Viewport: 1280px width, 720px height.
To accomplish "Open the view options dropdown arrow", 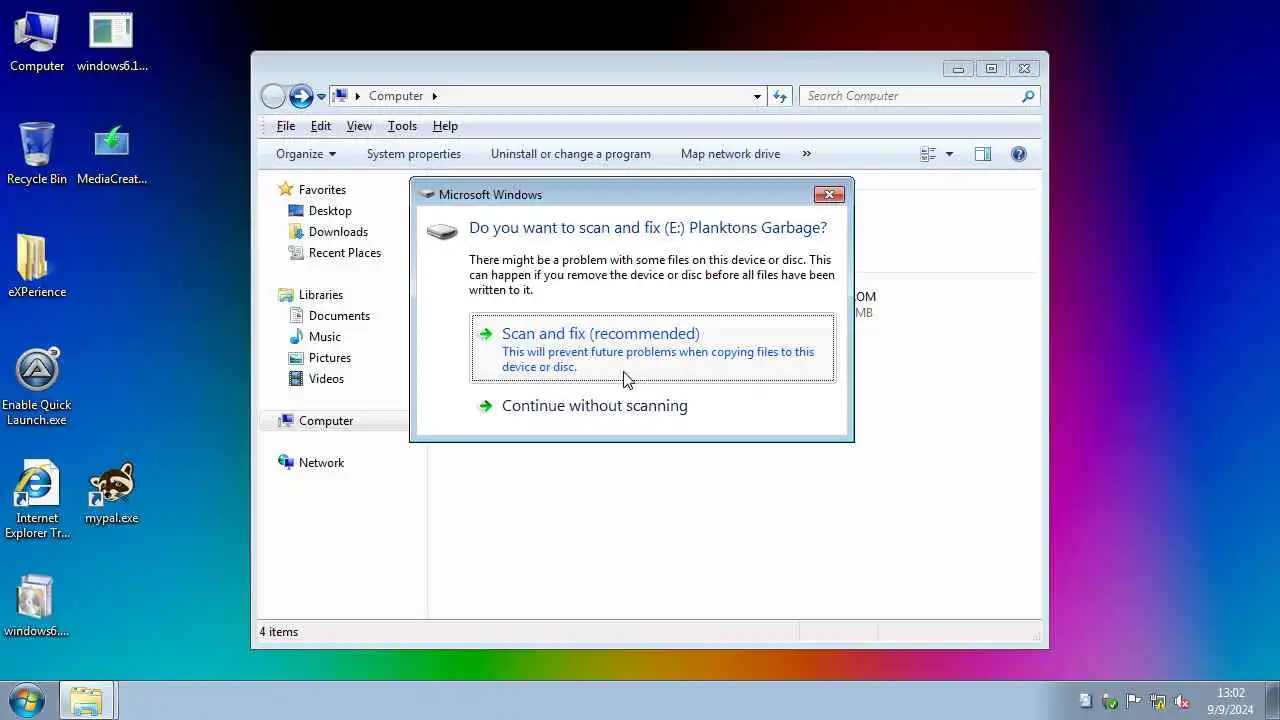I will click(949, 154).
